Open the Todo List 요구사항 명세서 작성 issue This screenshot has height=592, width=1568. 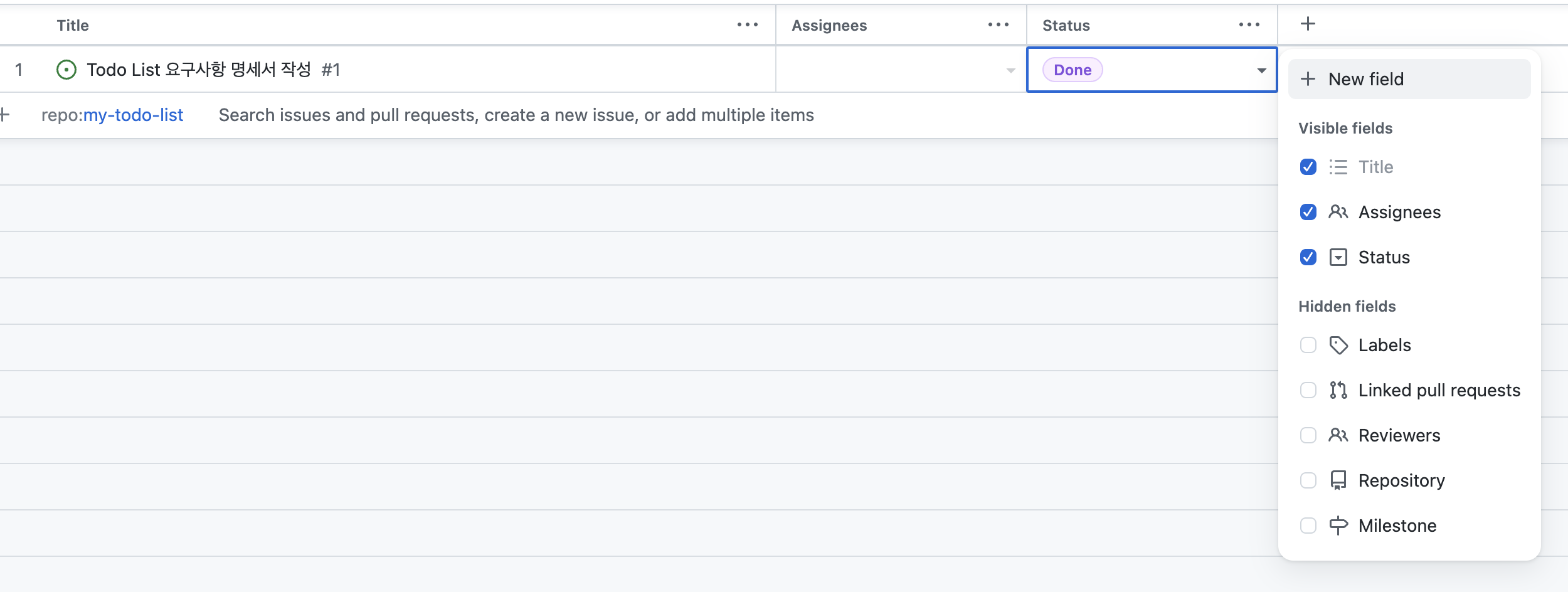(x=199, y=70)
